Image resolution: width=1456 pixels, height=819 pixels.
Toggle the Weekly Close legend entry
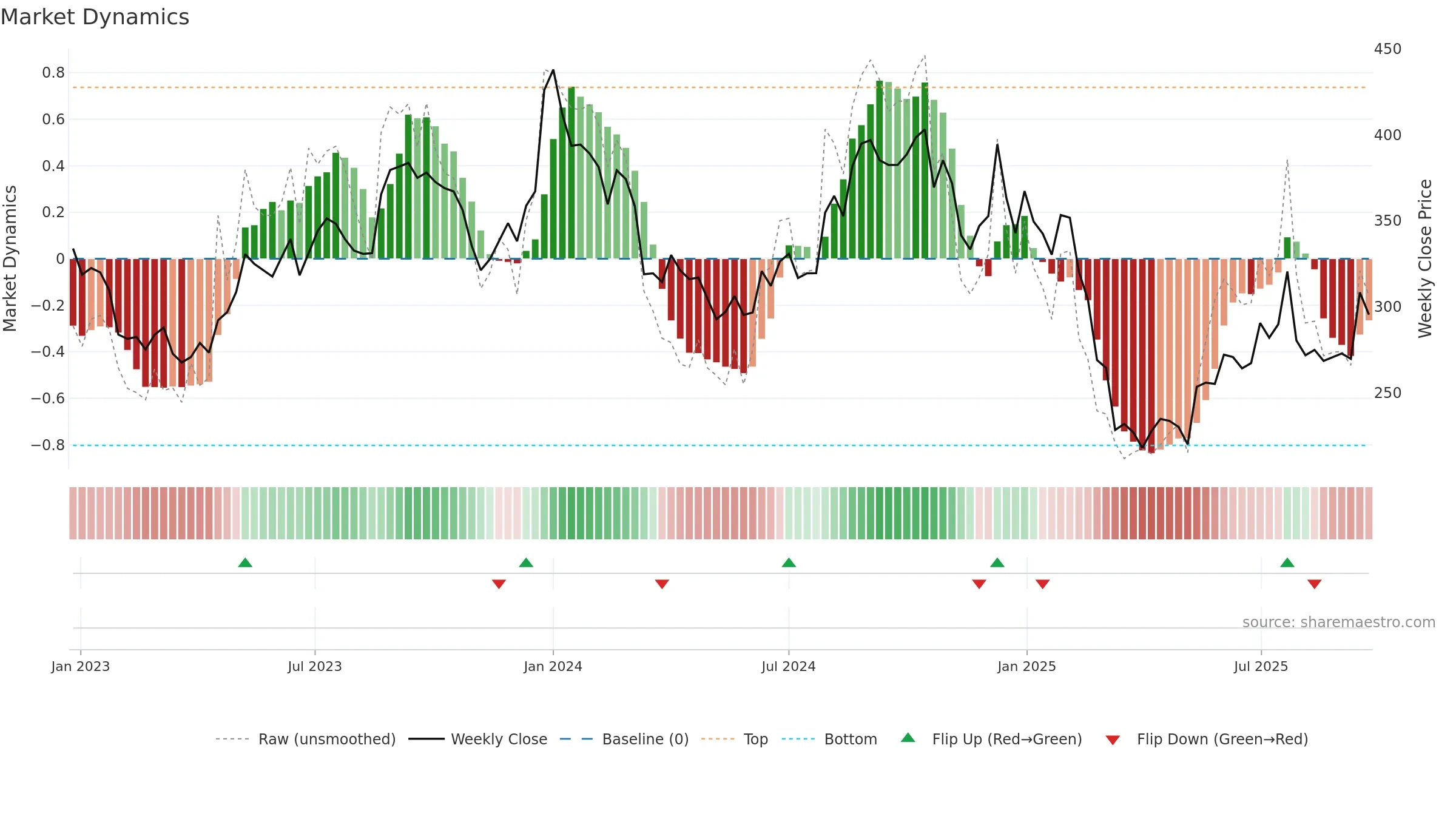[x=478, y=739]
